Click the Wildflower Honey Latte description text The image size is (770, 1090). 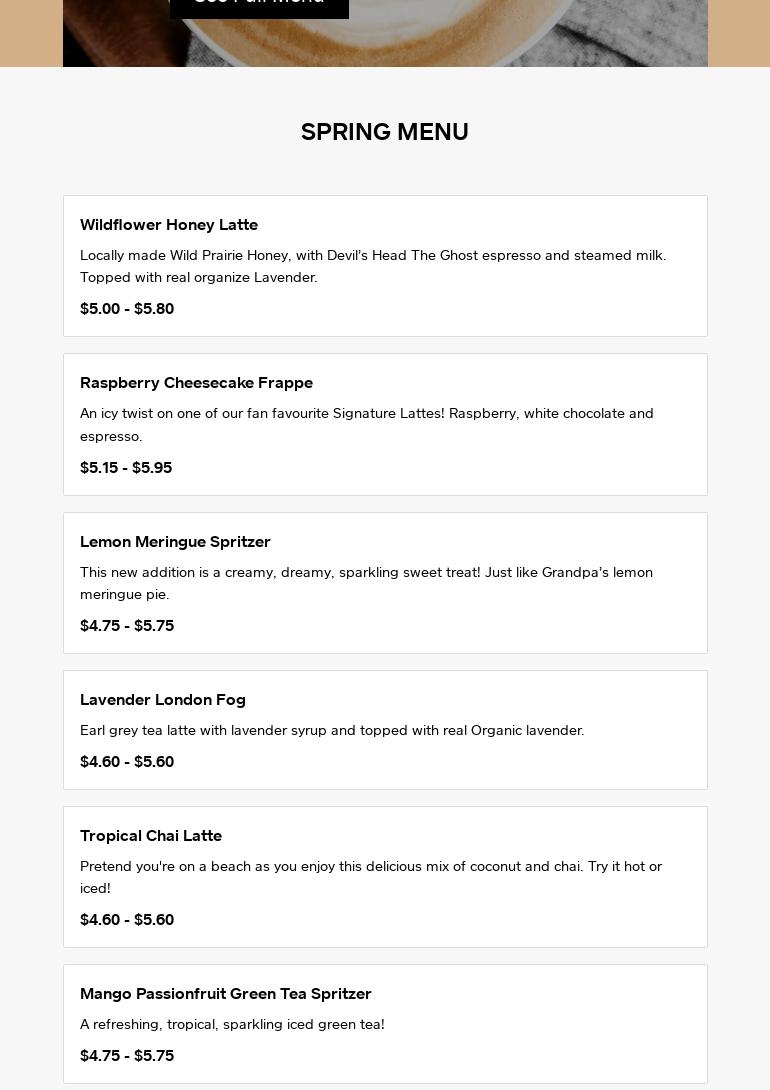373,266
